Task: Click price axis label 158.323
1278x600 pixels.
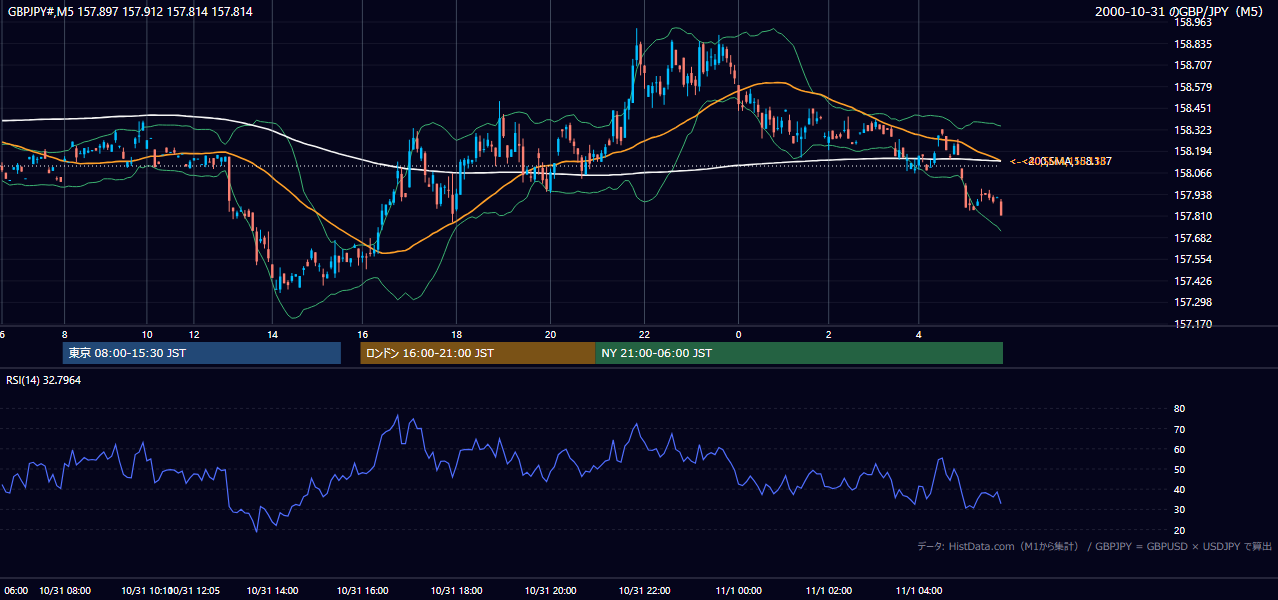Action: pos(1193,130)
